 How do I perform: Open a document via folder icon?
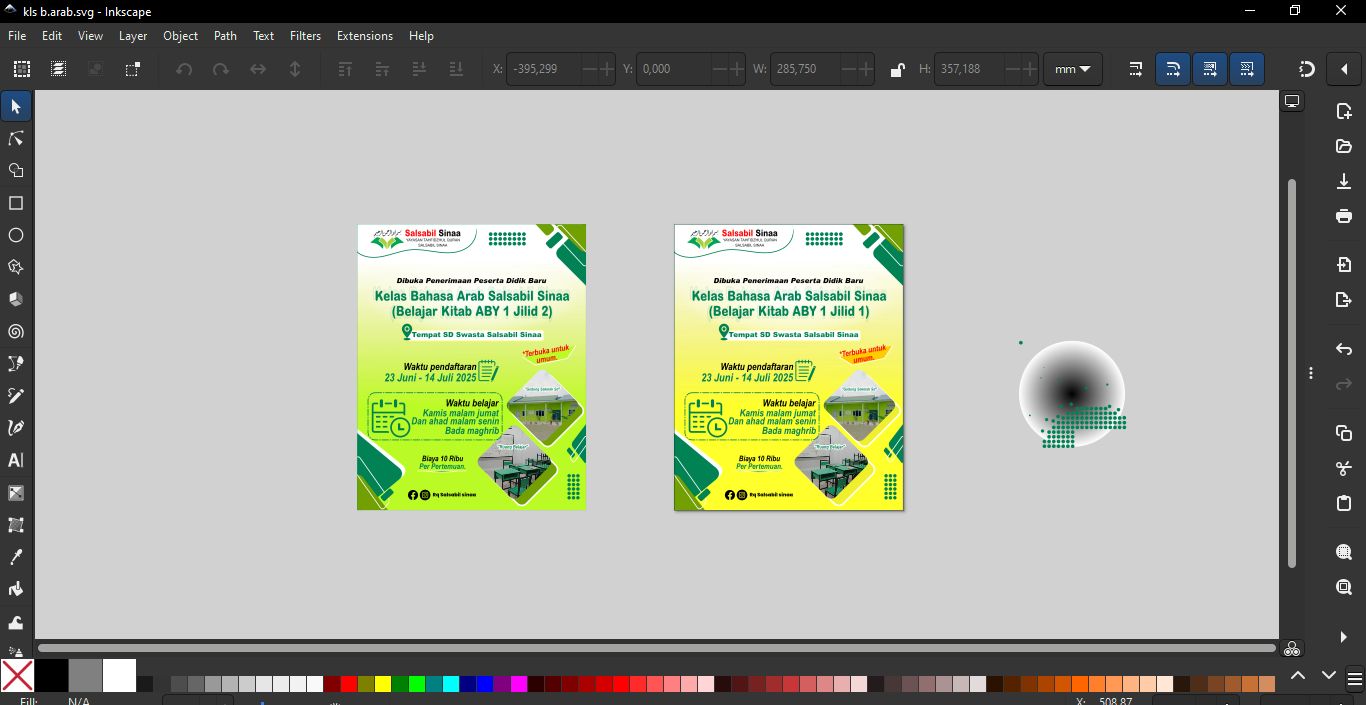(1344, 146)
